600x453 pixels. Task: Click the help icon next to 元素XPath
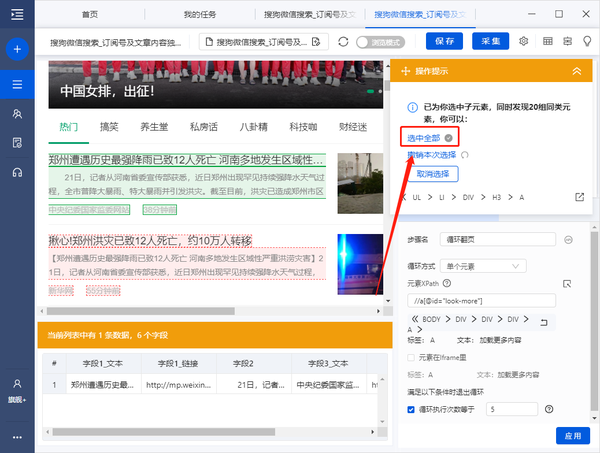[447, 283]
